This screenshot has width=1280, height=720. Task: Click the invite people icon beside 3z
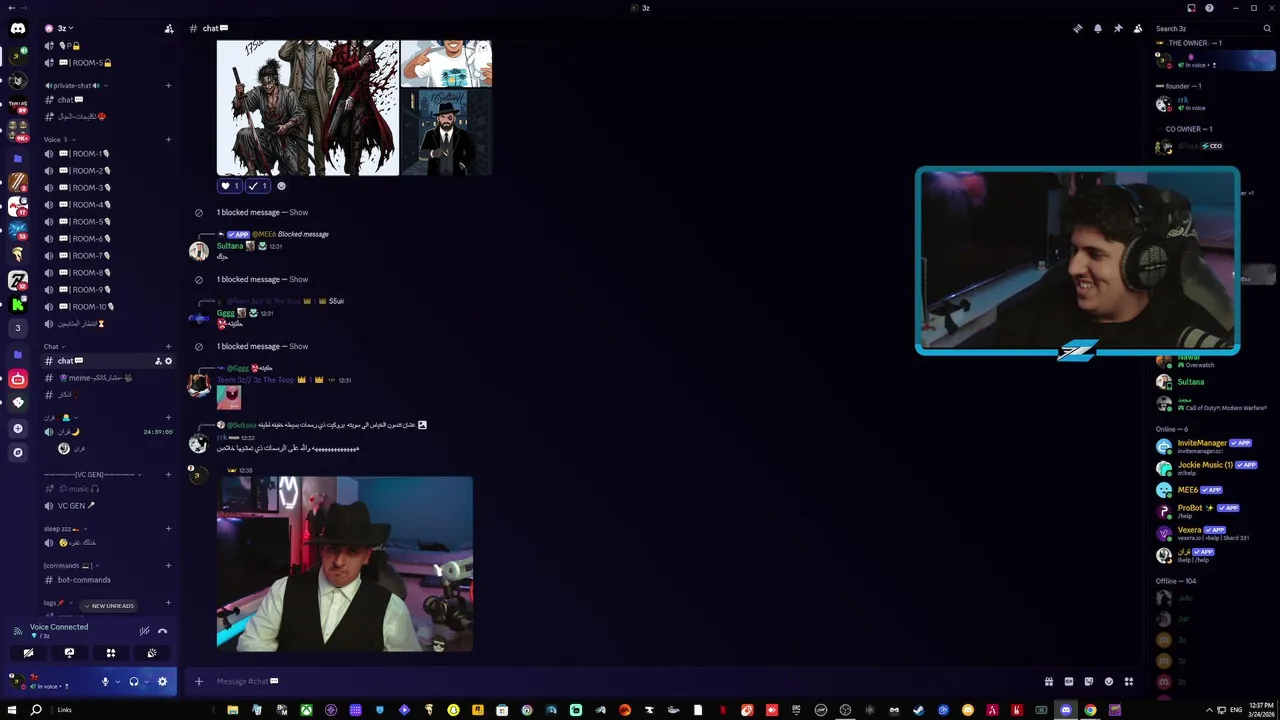click(x=169, y=28)
